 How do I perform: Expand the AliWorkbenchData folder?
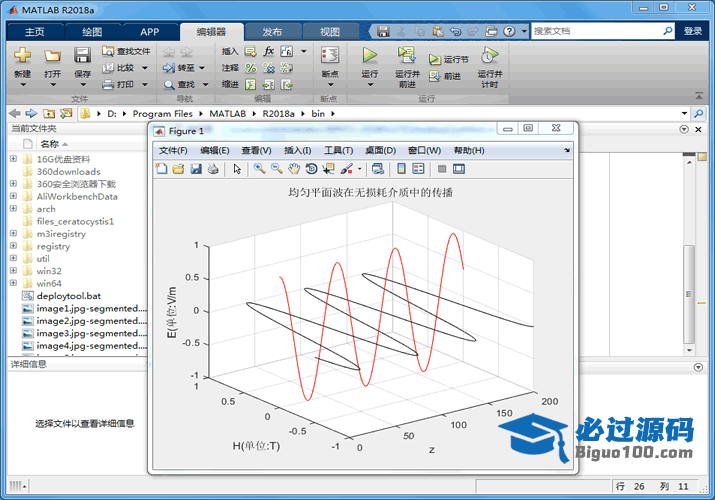(13, 196)
